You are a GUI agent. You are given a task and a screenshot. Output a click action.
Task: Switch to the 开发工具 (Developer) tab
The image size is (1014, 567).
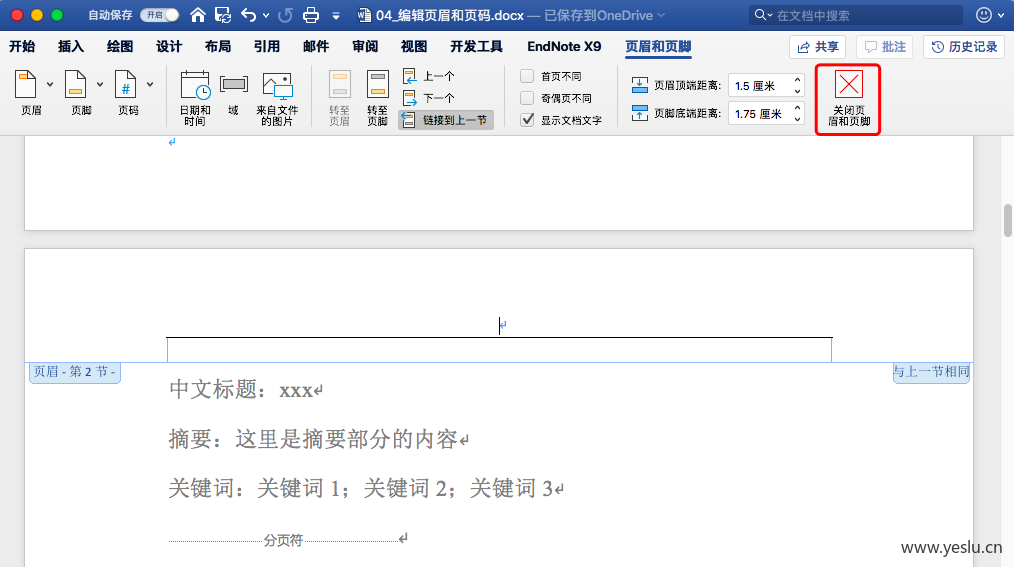click(477, 47)
